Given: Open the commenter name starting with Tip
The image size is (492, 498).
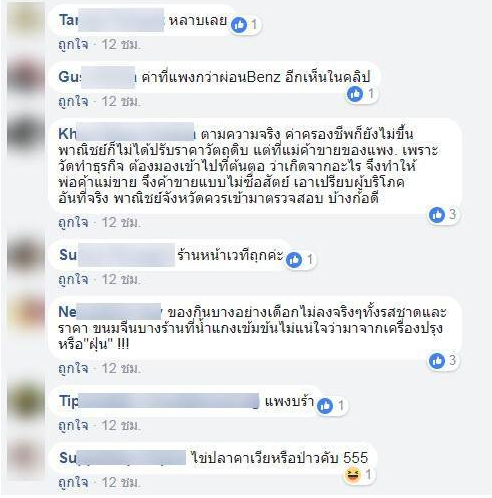Looking at the screenshot, I should coord(159,401).
